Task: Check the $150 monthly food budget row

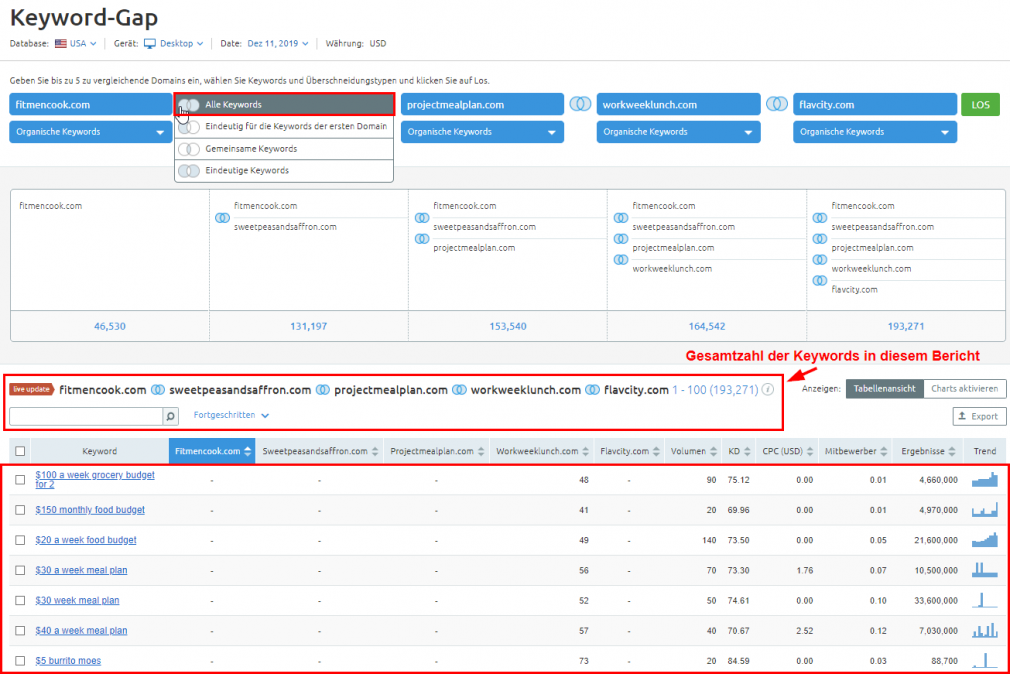Action: pyautogui.click(x=20, y=510)
